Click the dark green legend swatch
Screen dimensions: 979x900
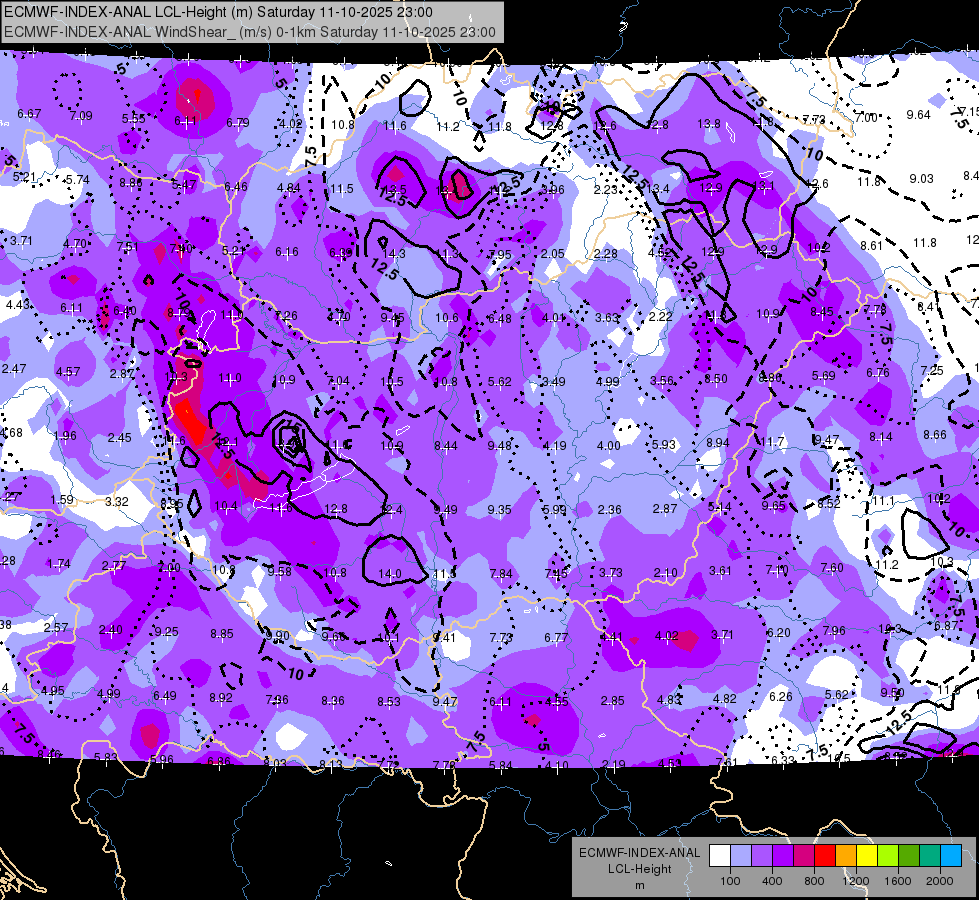pos(908,856)
